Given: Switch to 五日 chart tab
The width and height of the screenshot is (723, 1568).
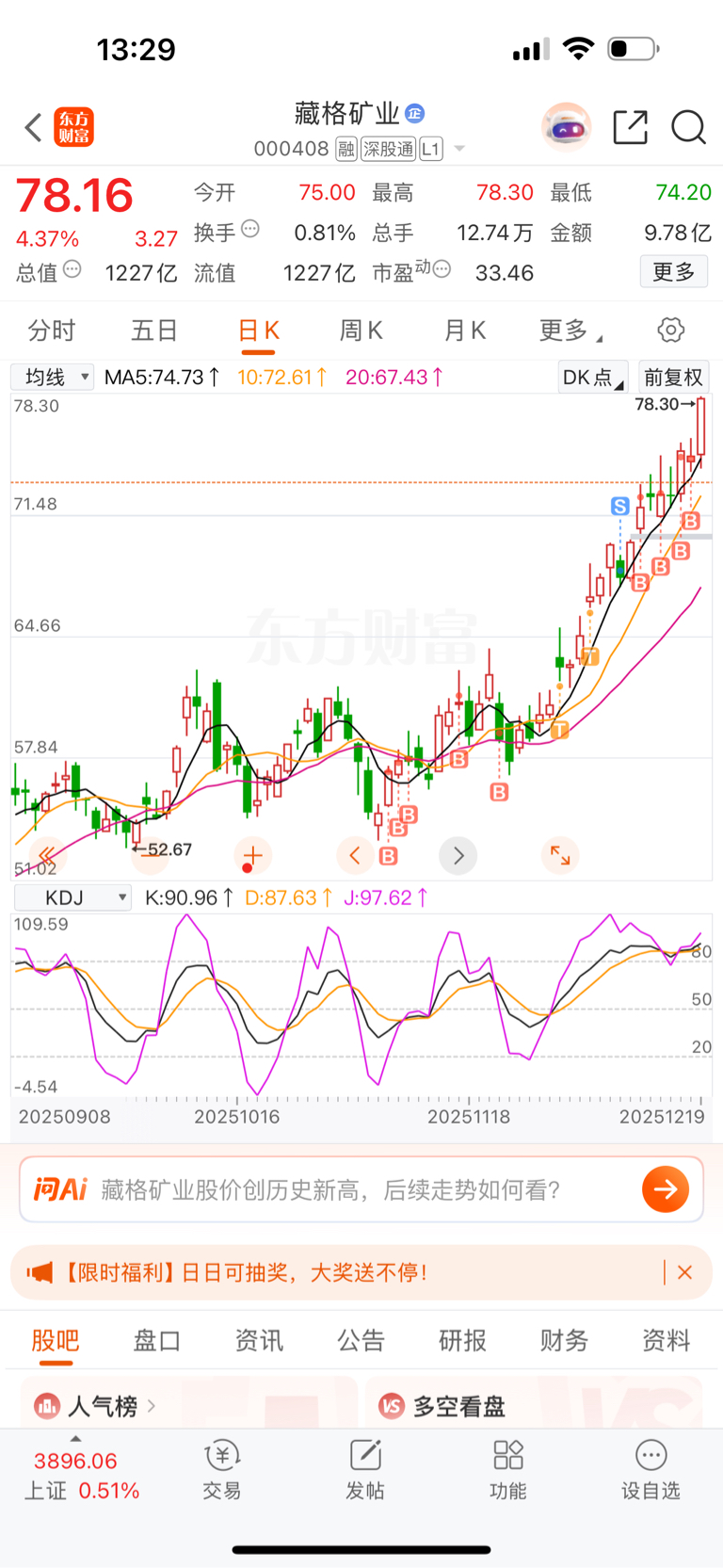Looking at the screenshot, I should (154, 331).
